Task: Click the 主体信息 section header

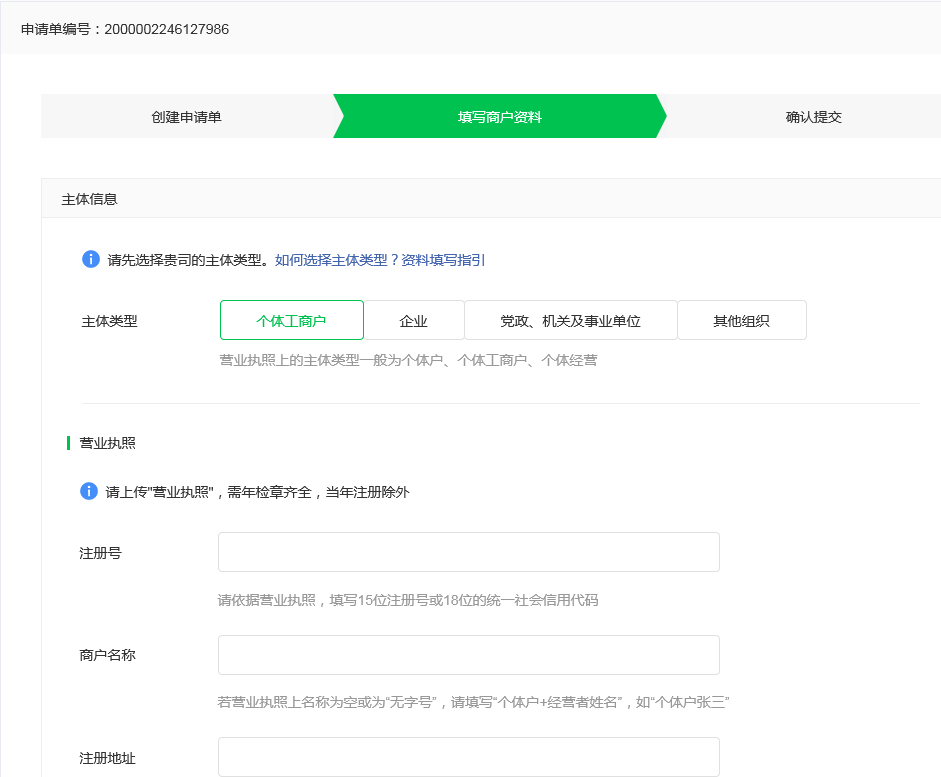Action: 90,199
